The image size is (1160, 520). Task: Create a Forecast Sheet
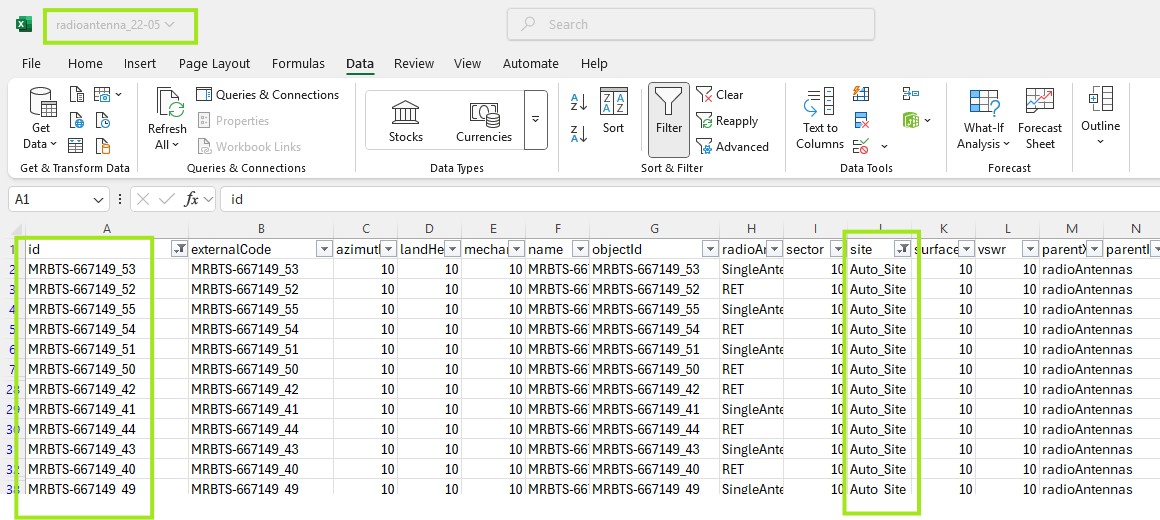pyautogui.click(x=1039, y=120)
